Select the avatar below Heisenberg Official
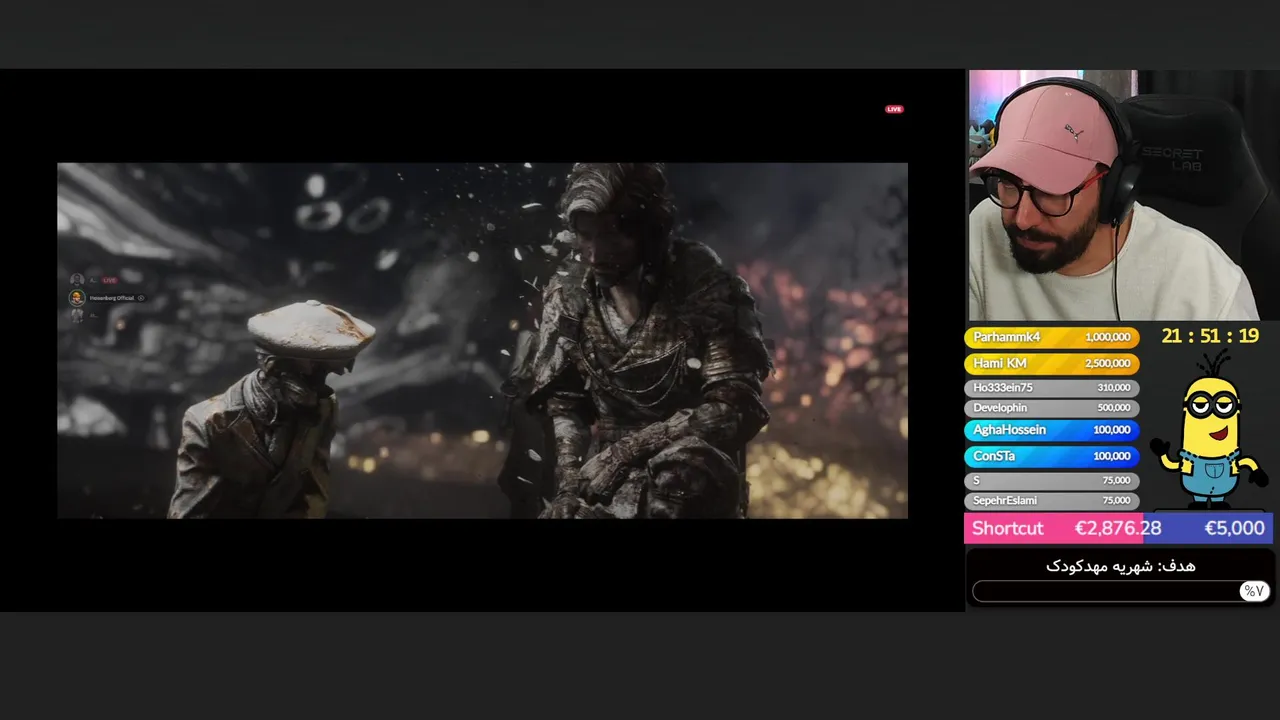This screenshot has height=720, width=1280. point(77,315)
